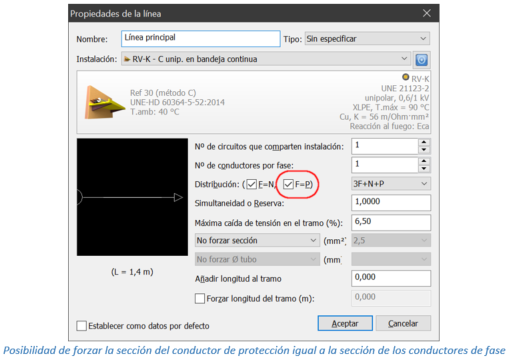Check Establecer como datos por defecto
The image size is (509, 361).
click(81, 326)
